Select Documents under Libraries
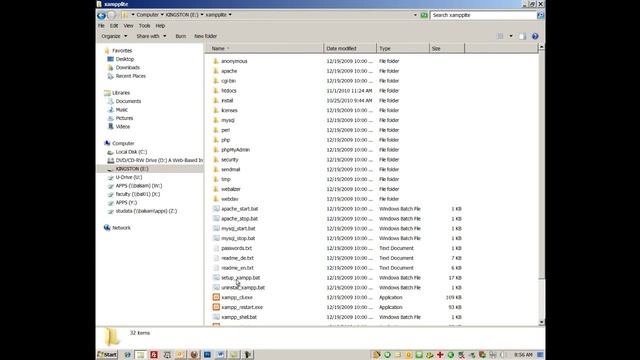 (128, 101)
